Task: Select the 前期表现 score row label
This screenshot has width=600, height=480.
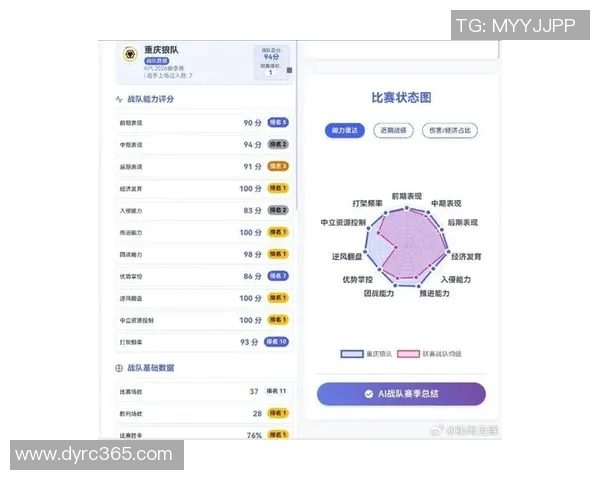Action: 131,123
